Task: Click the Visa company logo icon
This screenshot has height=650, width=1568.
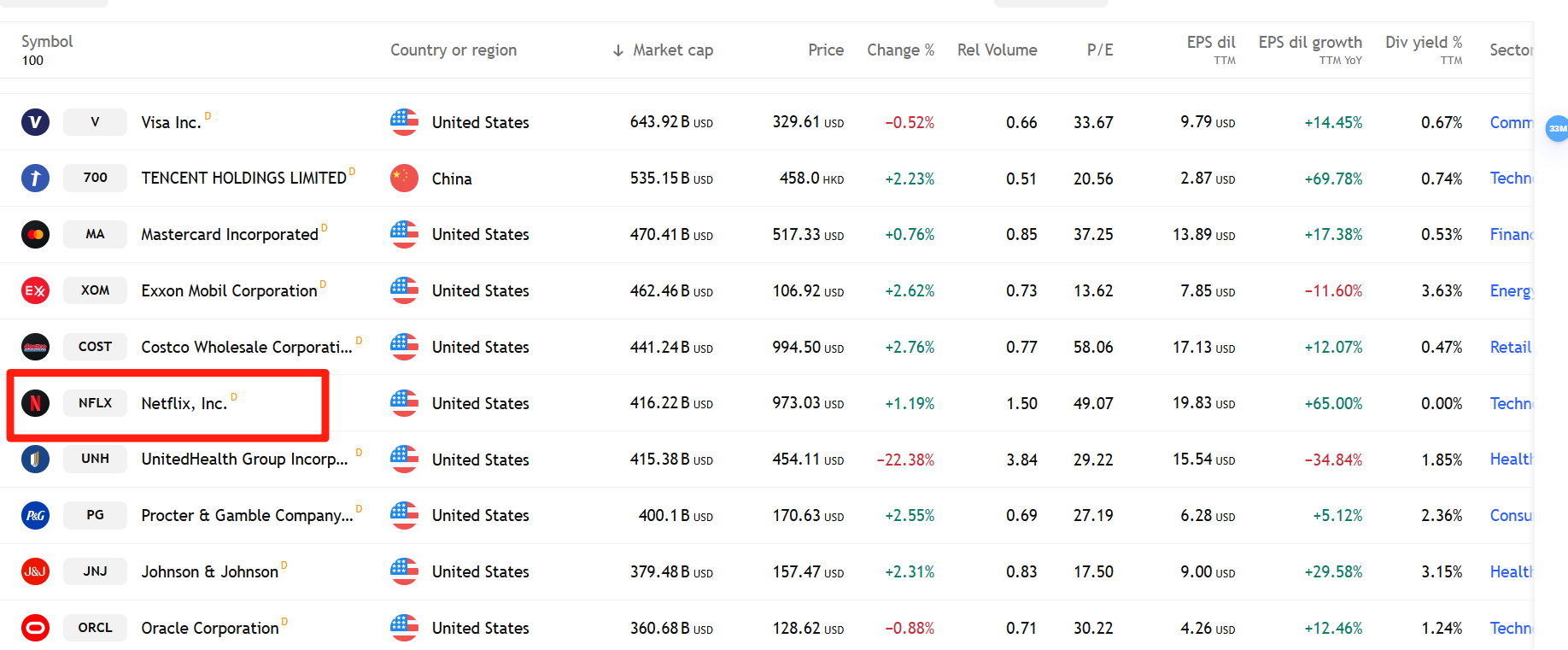Action: 35,122
